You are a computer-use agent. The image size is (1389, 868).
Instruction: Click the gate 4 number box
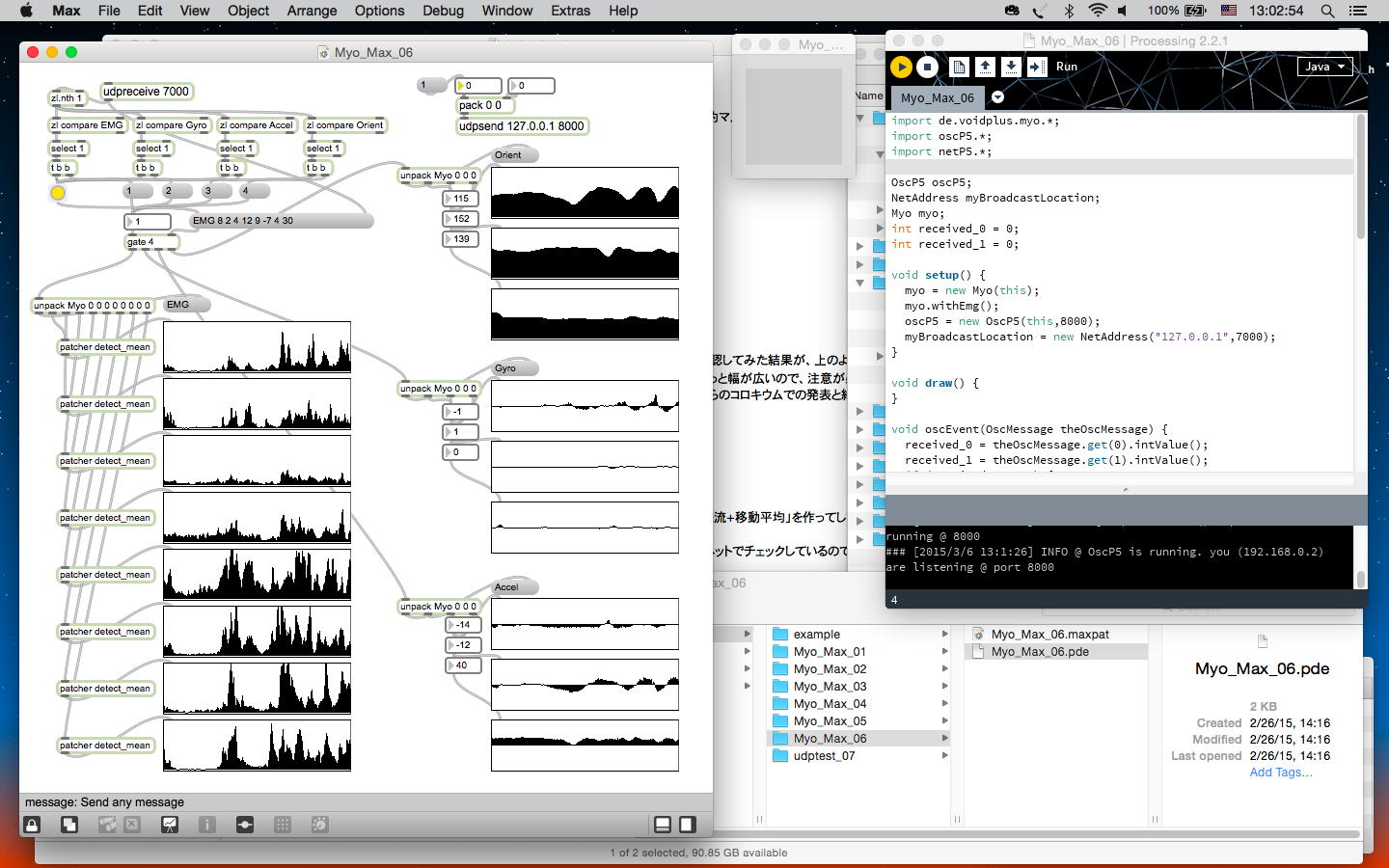(148, 222)
